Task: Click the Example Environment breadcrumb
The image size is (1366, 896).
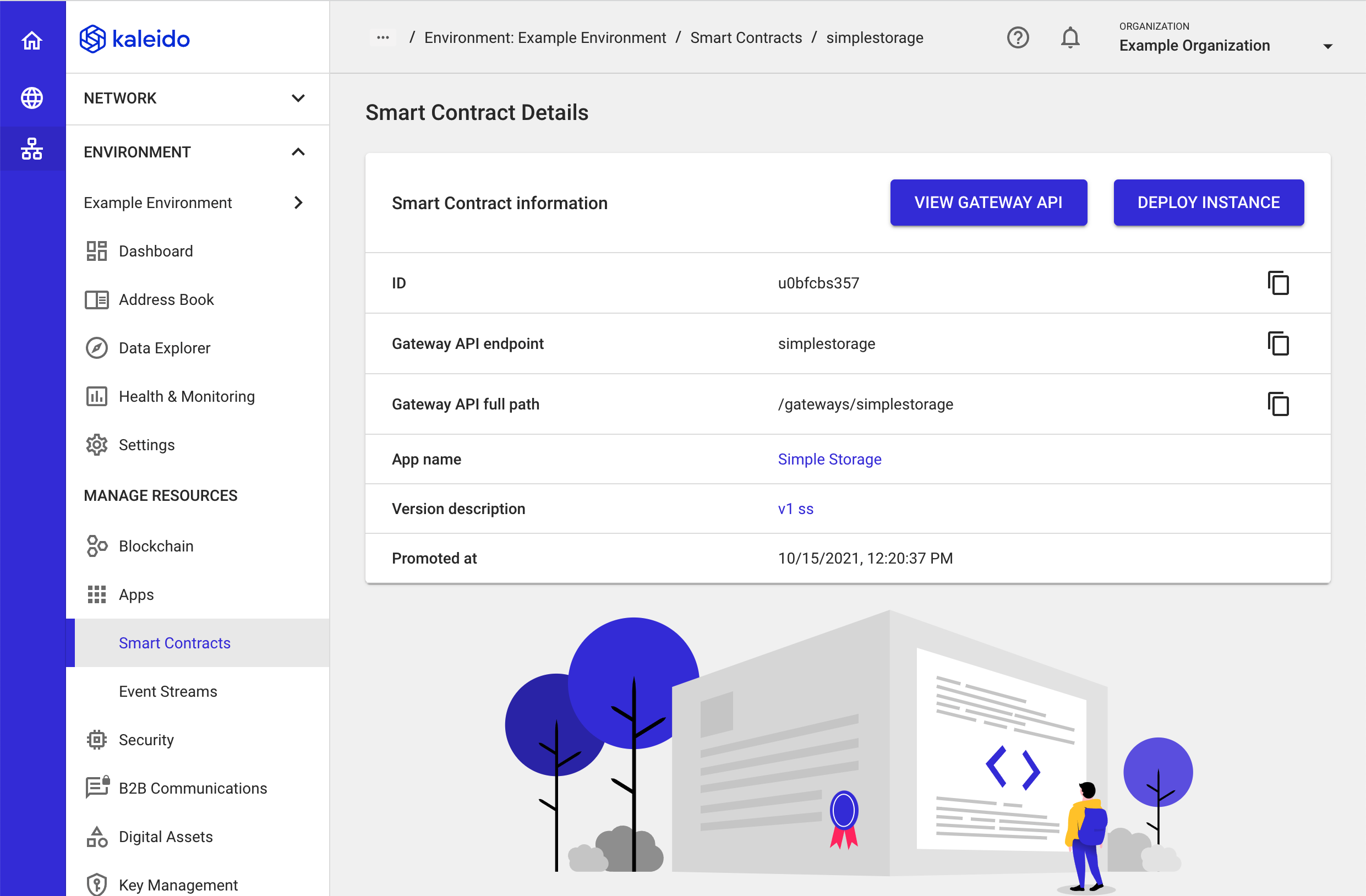Action: (x=544, y=37)
